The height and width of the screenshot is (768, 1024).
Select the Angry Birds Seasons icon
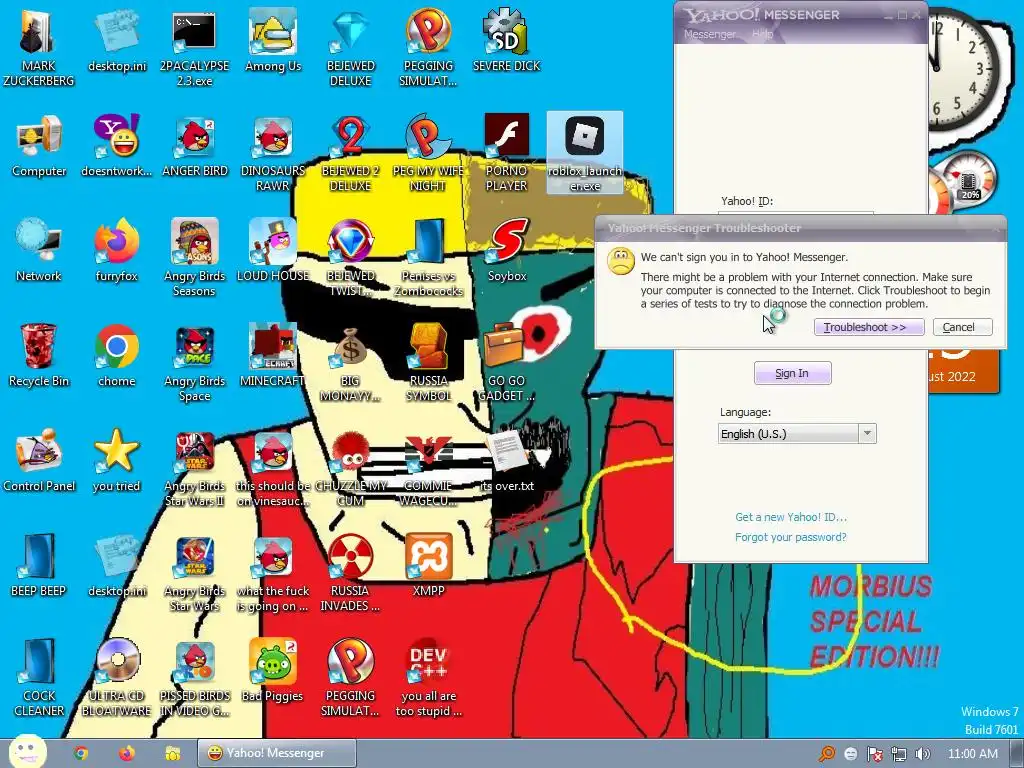click(195, 259)
